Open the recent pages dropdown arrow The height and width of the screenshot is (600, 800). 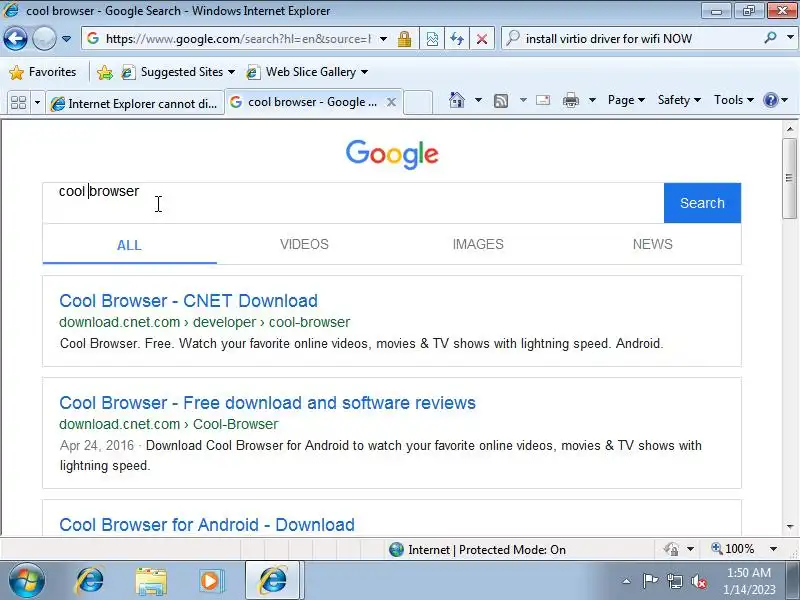coord(66,39)
